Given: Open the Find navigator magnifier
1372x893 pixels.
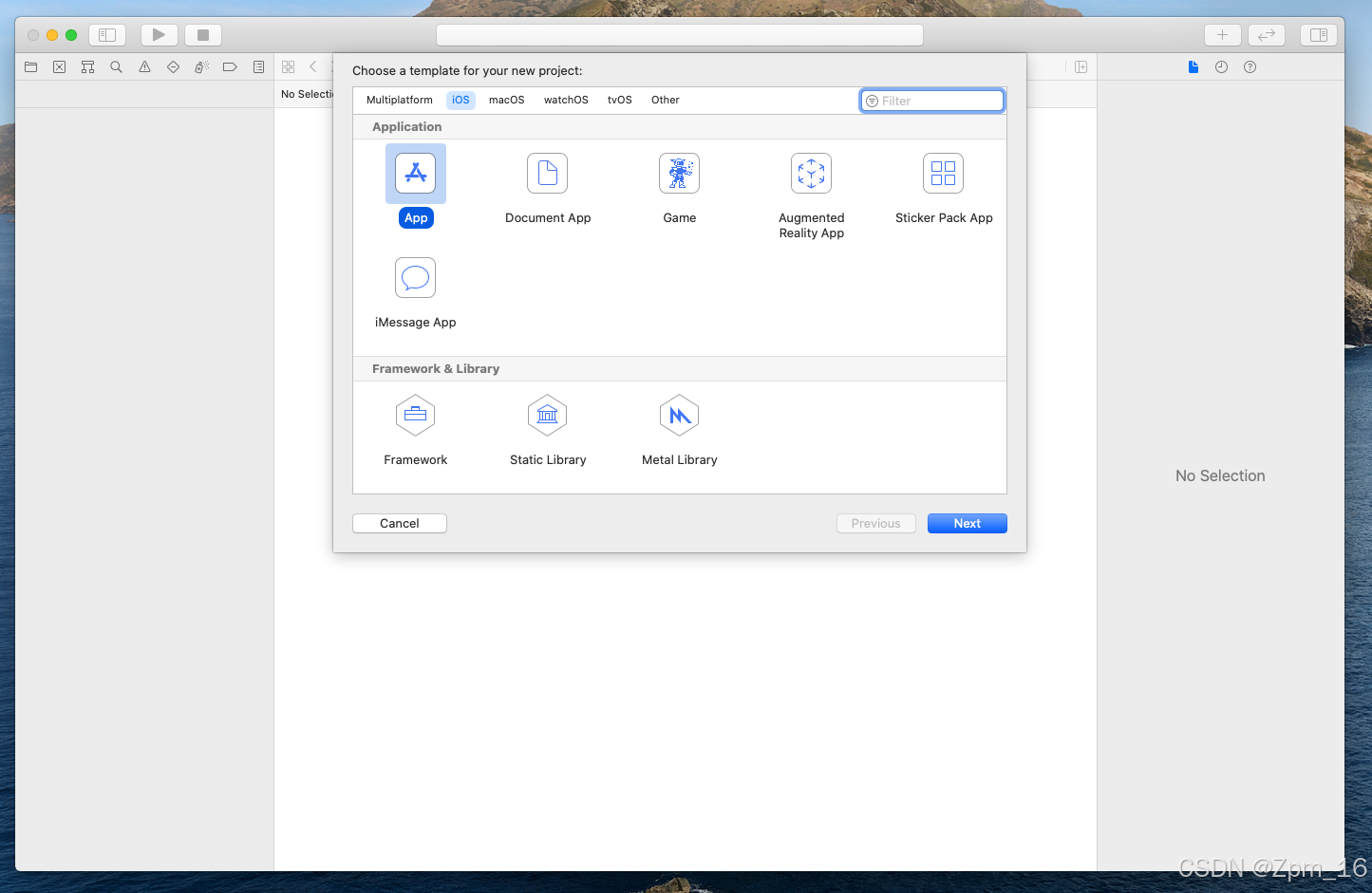Looking at the screenshot, I should pyautogui.click(x=117, y=67).
